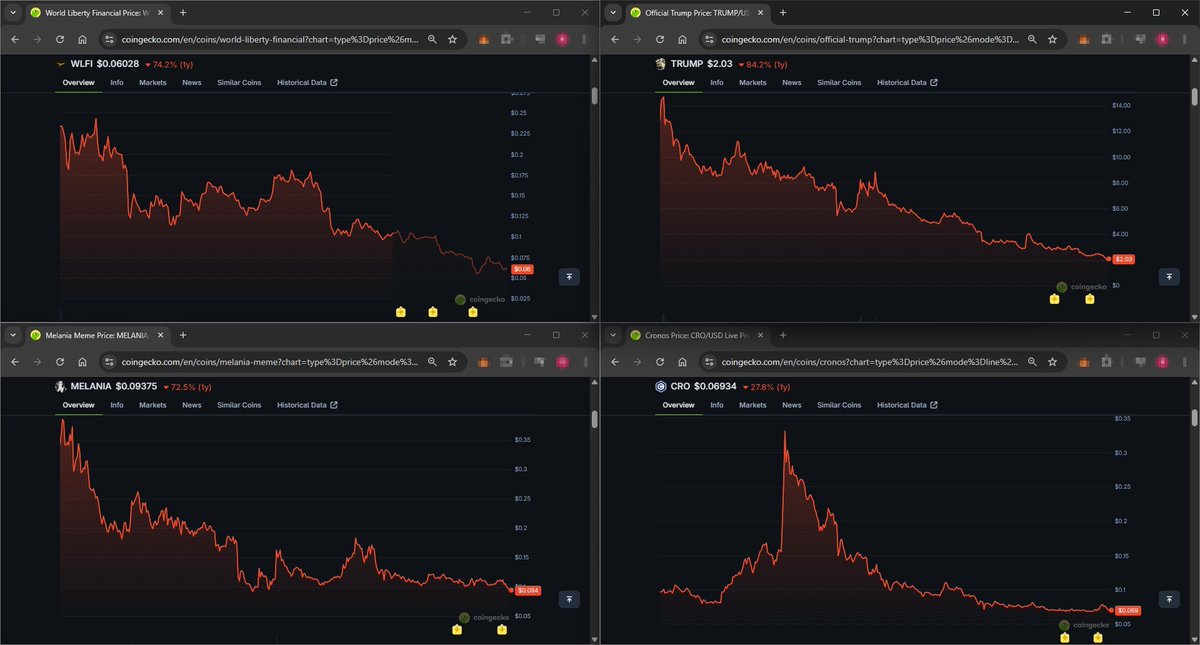Open zoom magnifier in WLFI window address bar
The height and width of the screenshot is (645, 1200).
click(x=432, y=39)
